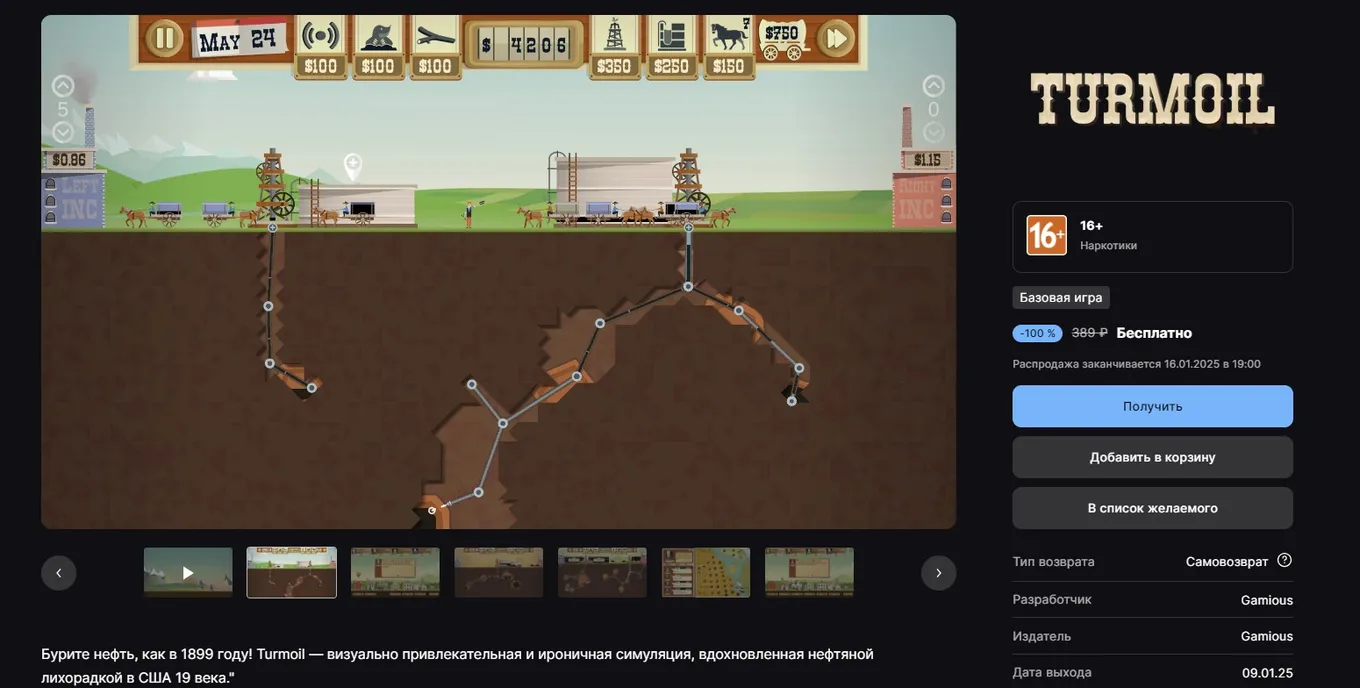Click the Right Inc $1.15 price sign
1360x688 pixels.
coord(927,160)
